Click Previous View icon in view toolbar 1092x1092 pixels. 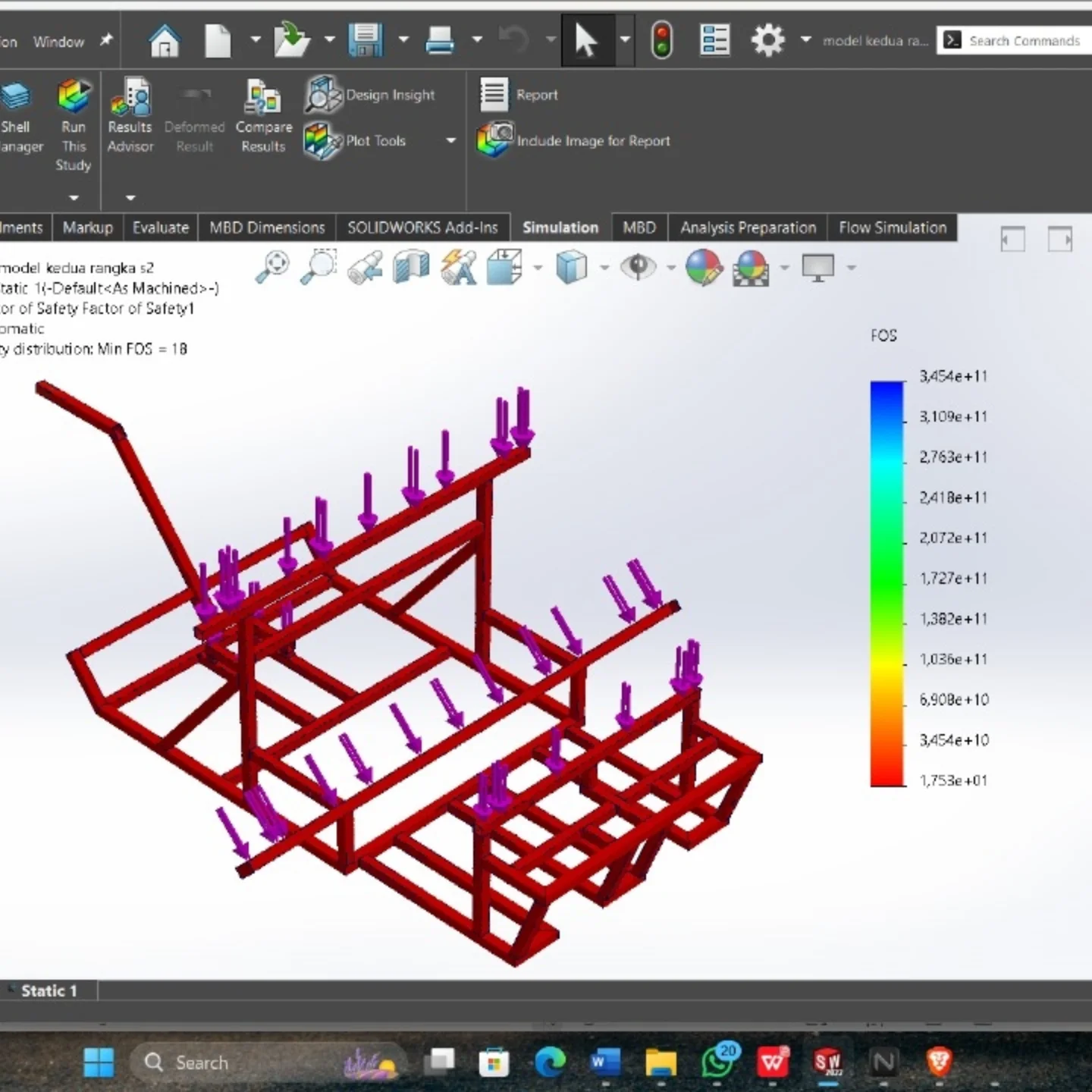tap(366, 267)
